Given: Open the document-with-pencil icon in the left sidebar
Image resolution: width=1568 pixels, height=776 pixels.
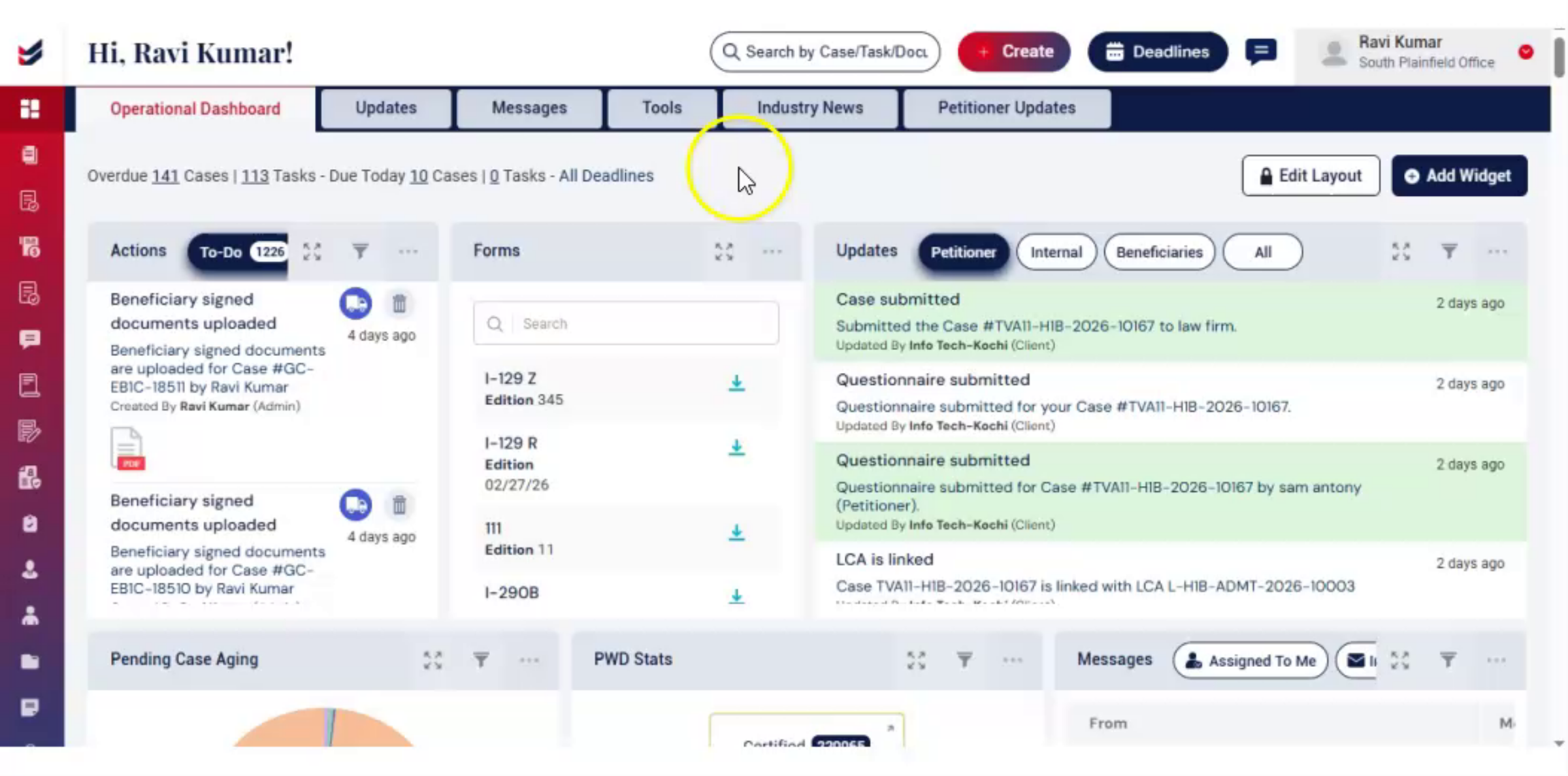Looking at the screenshot, I should pyautogui.click(x=30, y=432).
